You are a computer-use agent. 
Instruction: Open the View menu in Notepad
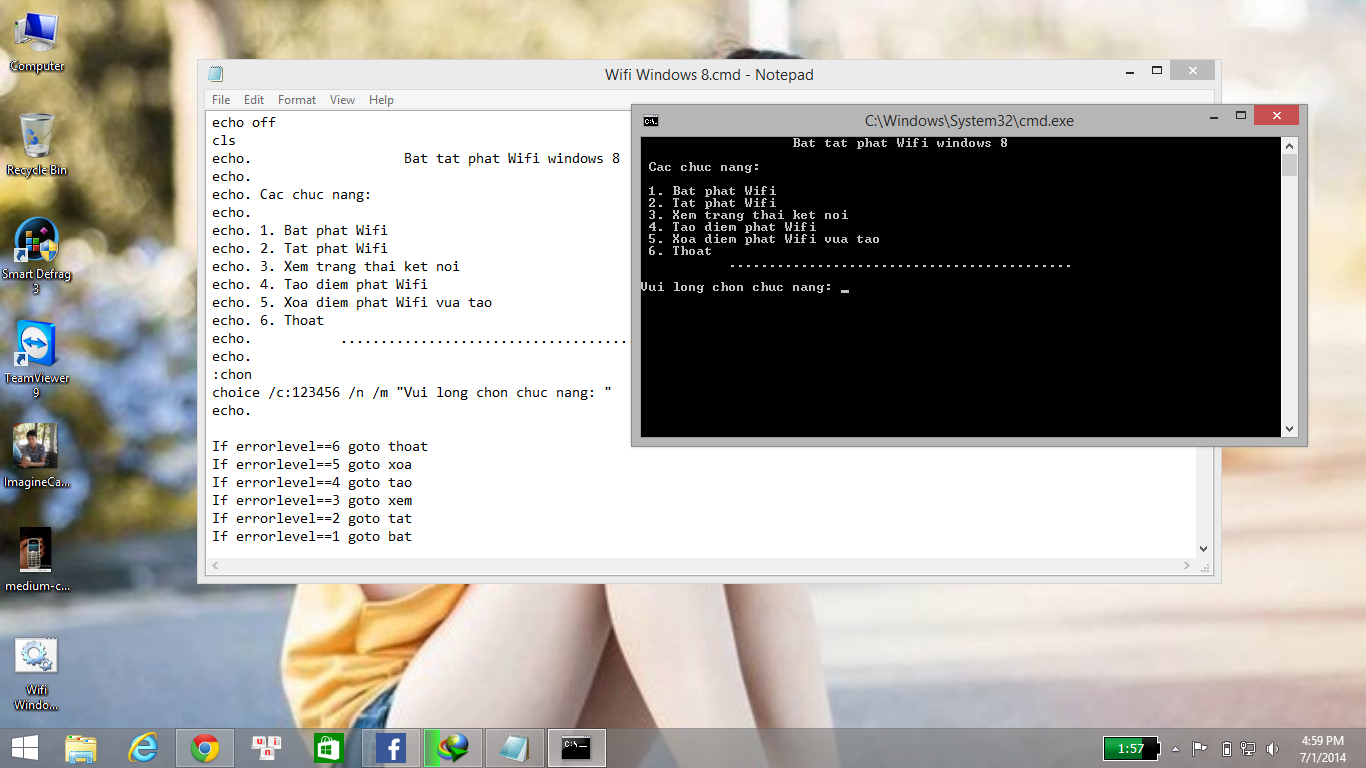[342, 100]
